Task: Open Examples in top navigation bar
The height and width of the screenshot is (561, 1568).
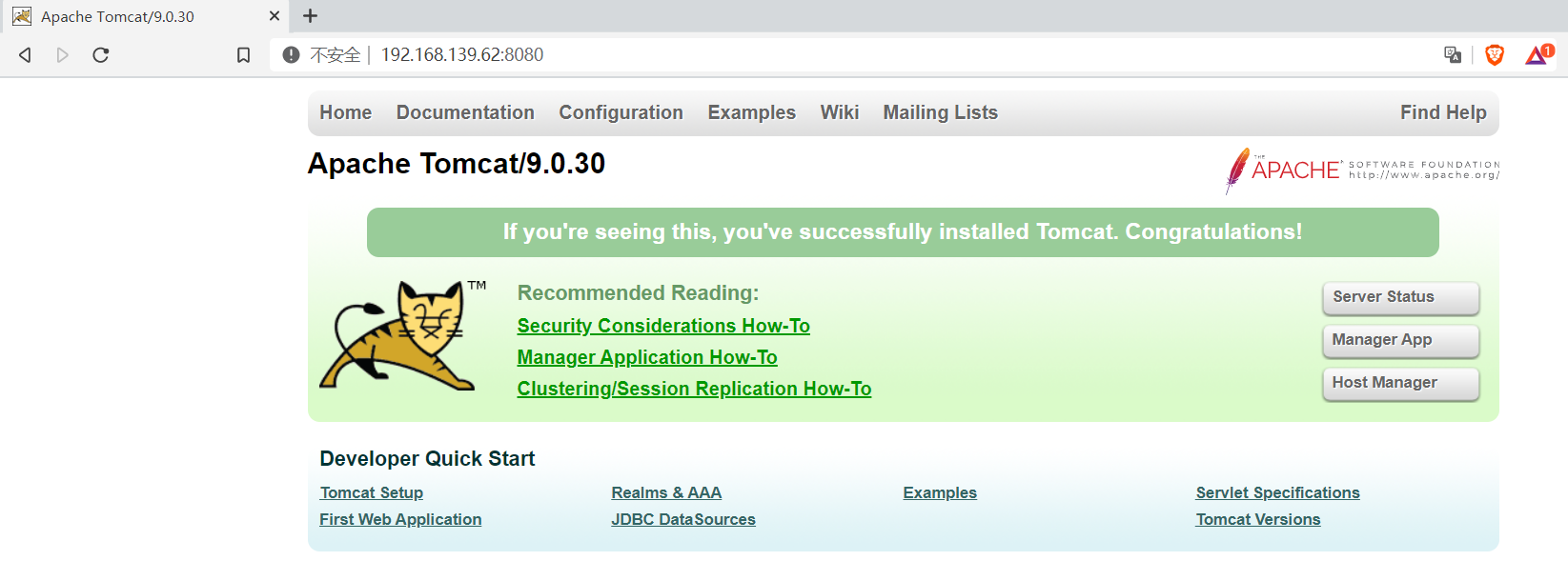Action: point(752,112)
